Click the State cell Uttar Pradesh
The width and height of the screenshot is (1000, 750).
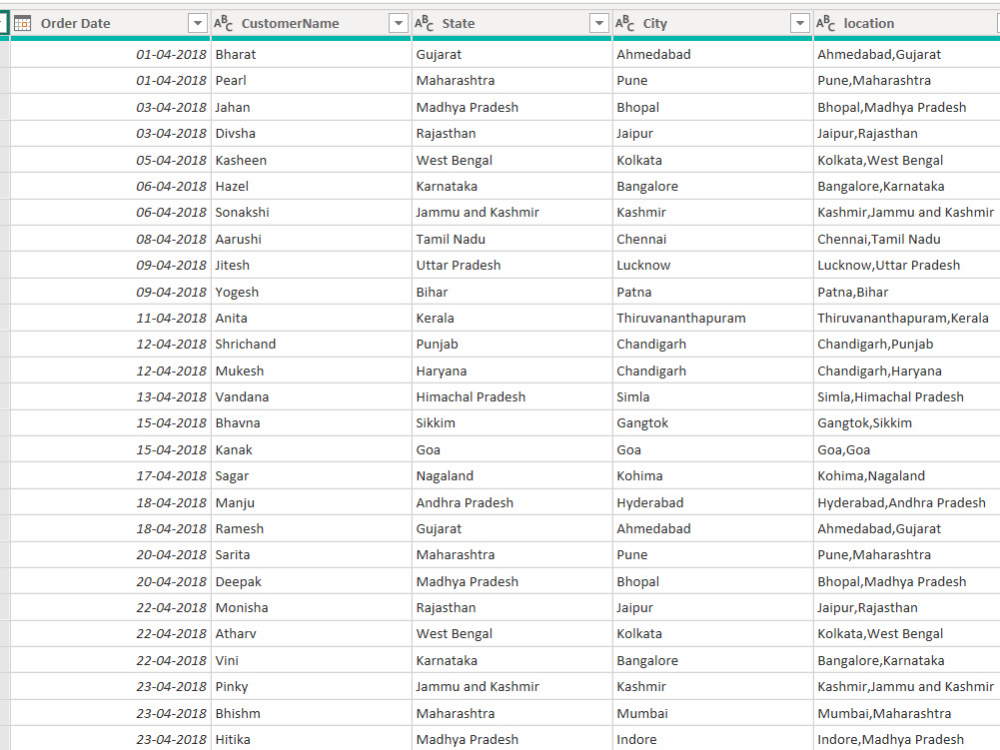point(512,265)
